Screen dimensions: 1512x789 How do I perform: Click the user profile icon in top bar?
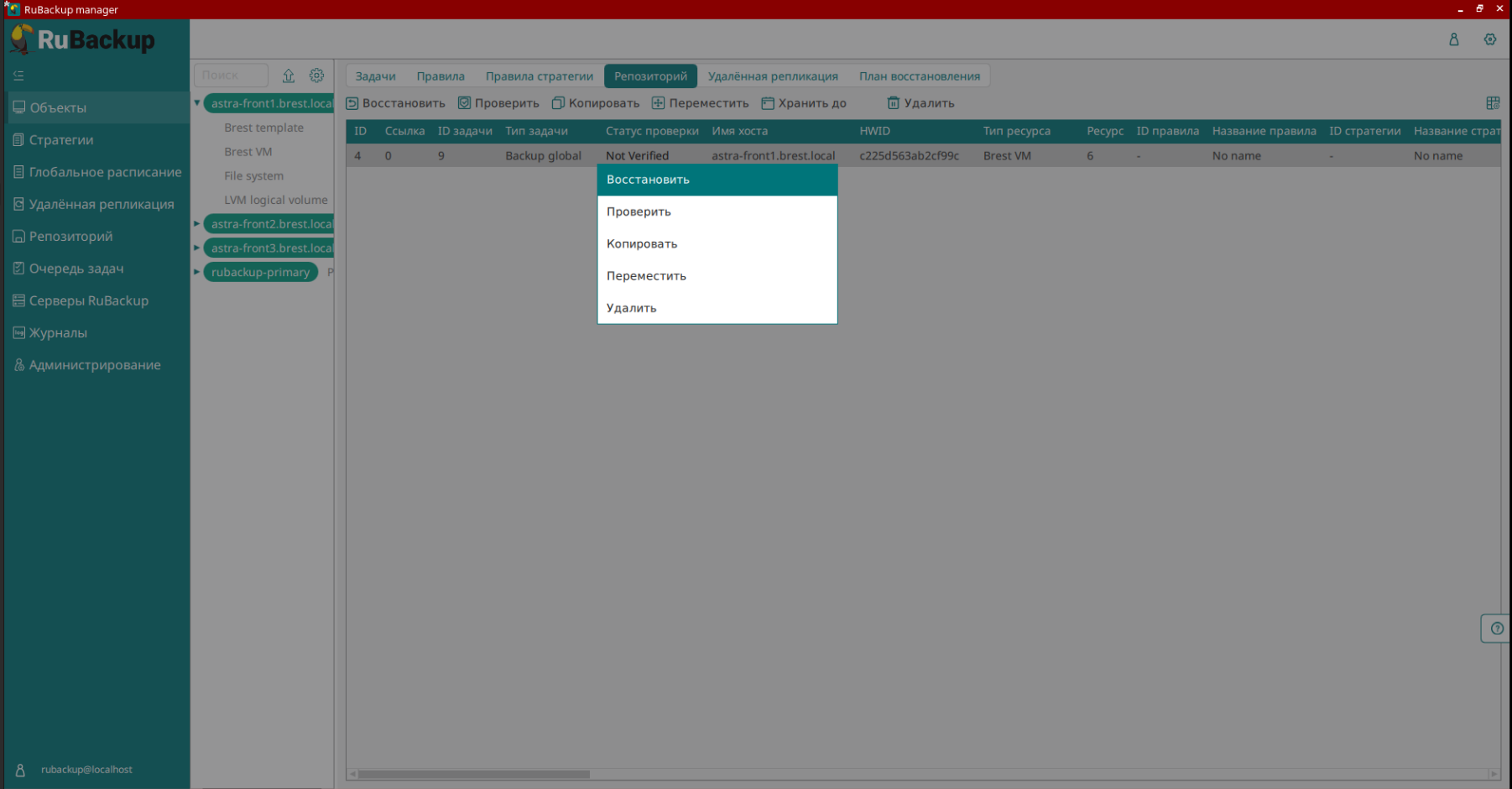(1453, 39)
